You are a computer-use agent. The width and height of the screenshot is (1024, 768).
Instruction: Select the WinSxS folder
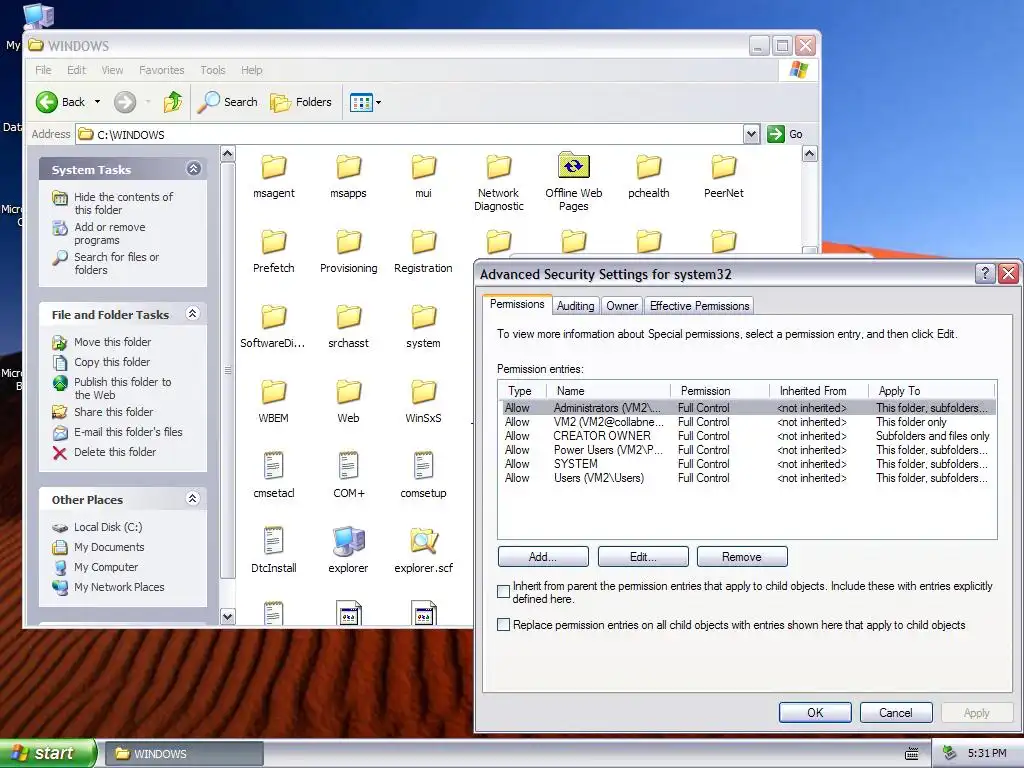pyautogui.click(x=423, y=402)
